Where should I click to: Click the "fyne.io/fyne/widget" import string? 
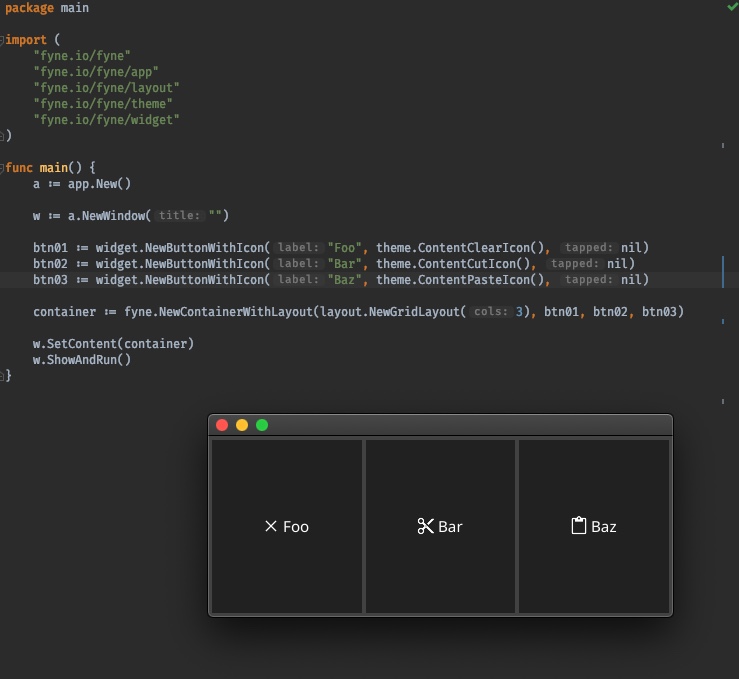[x=106, y=120]
